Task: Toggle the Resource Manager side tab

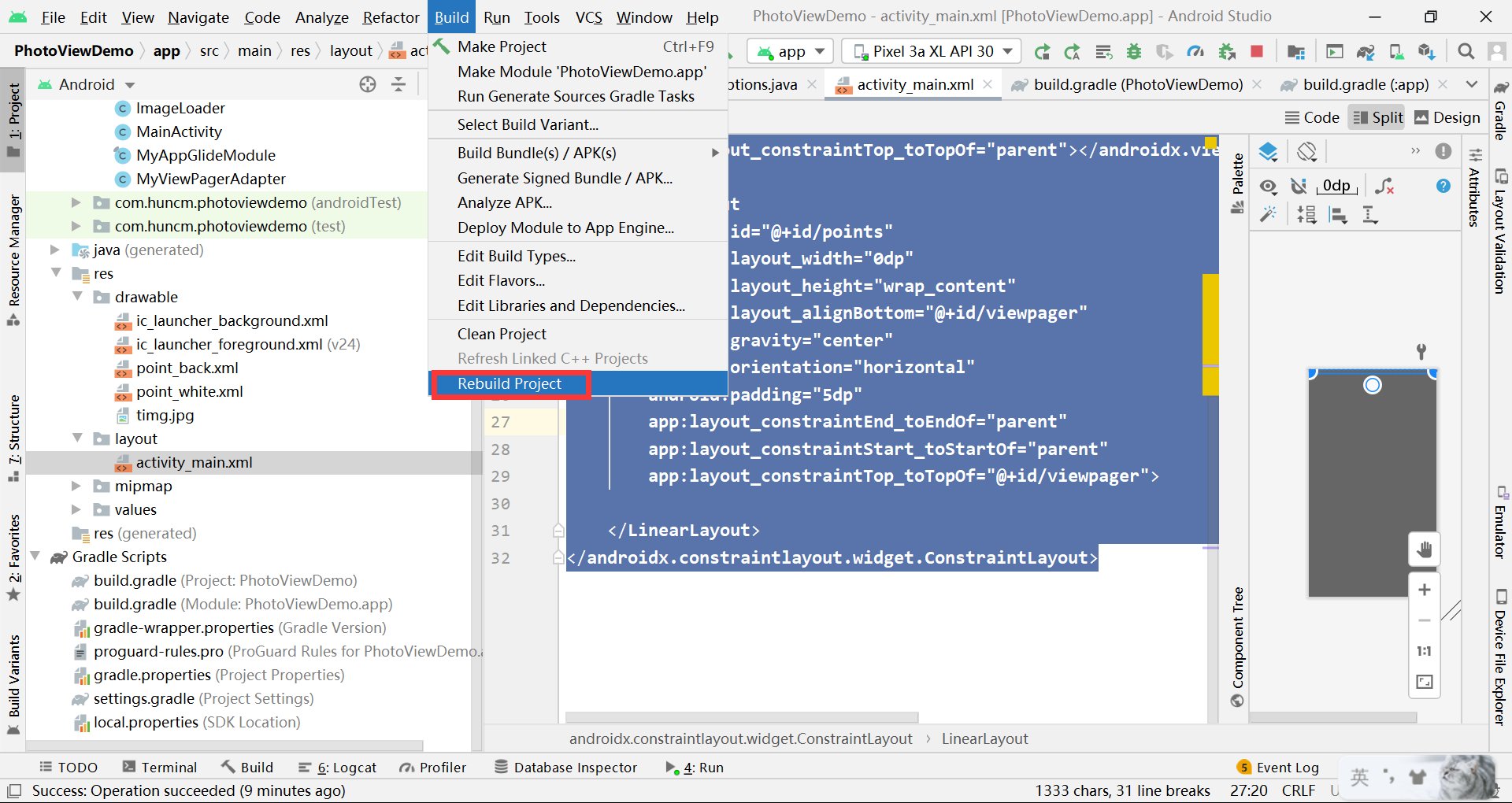Action: 14,260
